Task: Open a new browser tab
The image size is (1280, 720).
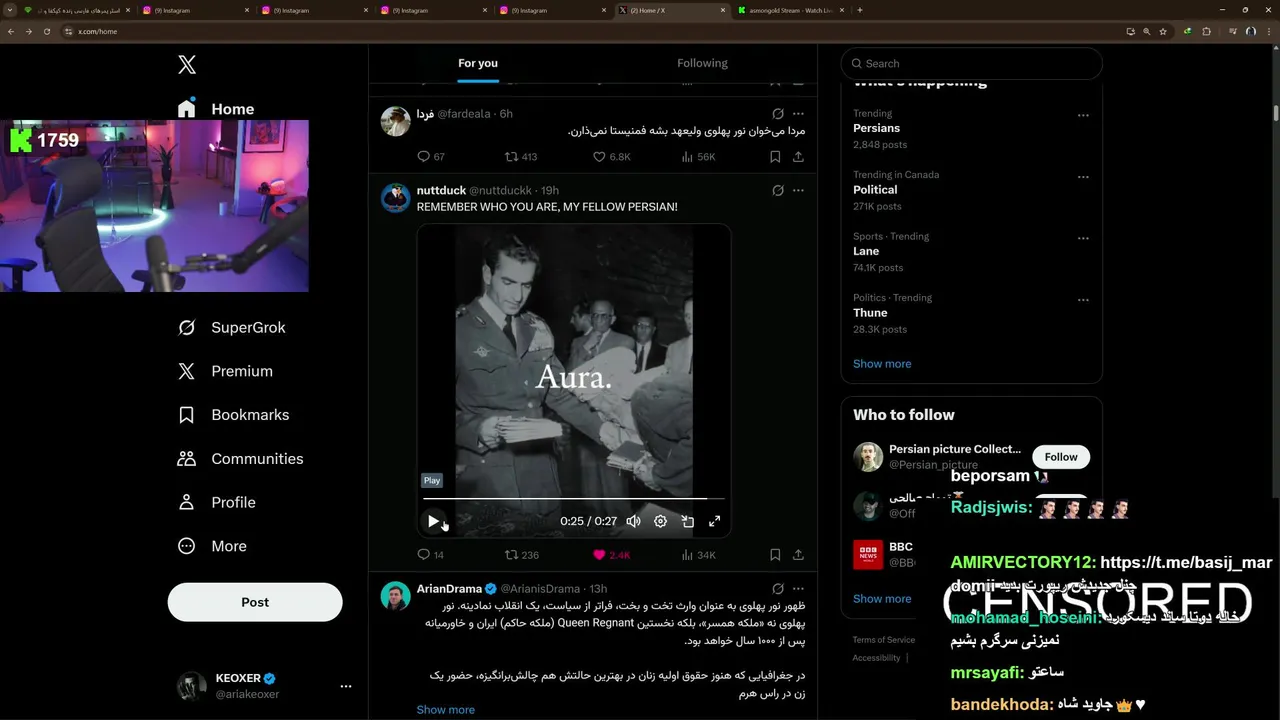Action: [x=860, y=10]
